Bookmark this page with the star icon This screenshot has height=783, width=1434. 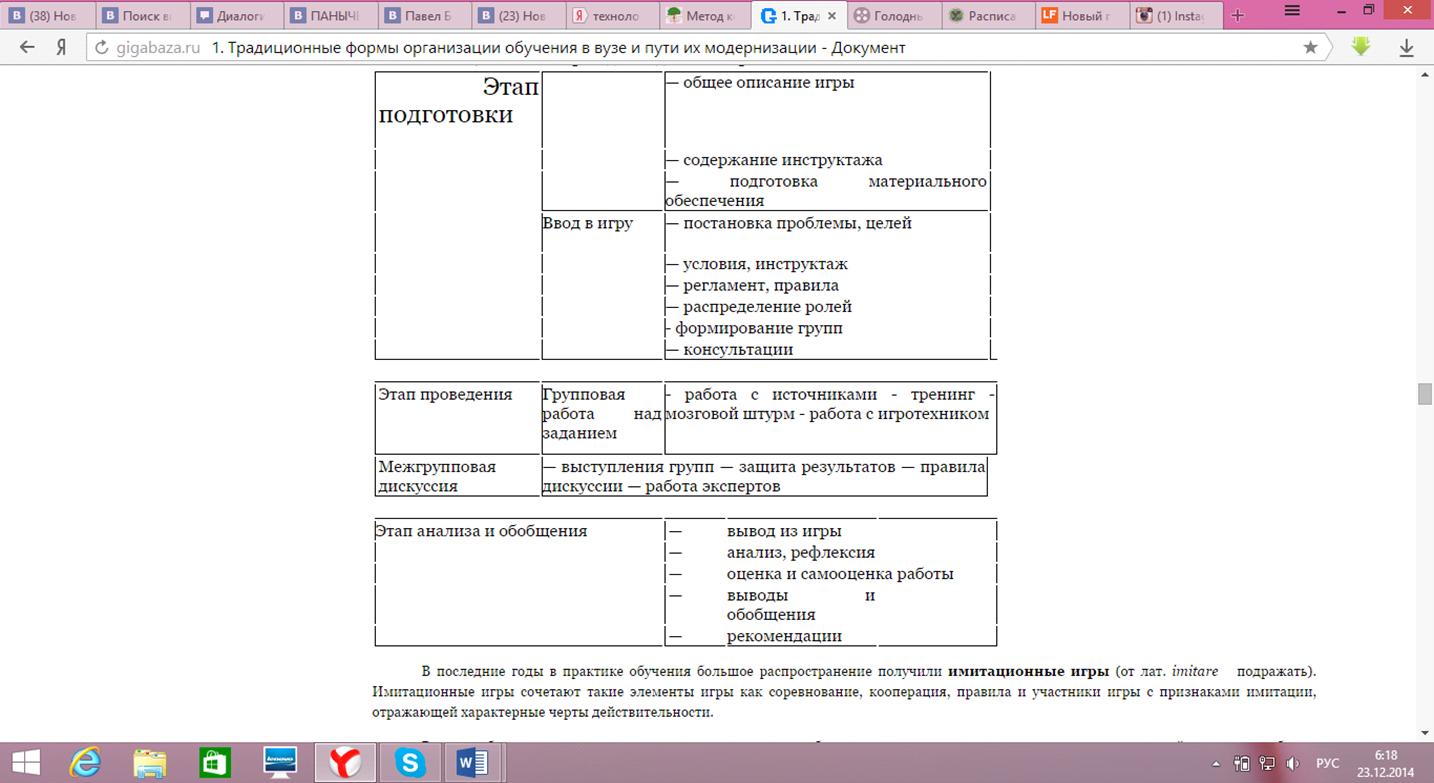tap(1310, 47)
